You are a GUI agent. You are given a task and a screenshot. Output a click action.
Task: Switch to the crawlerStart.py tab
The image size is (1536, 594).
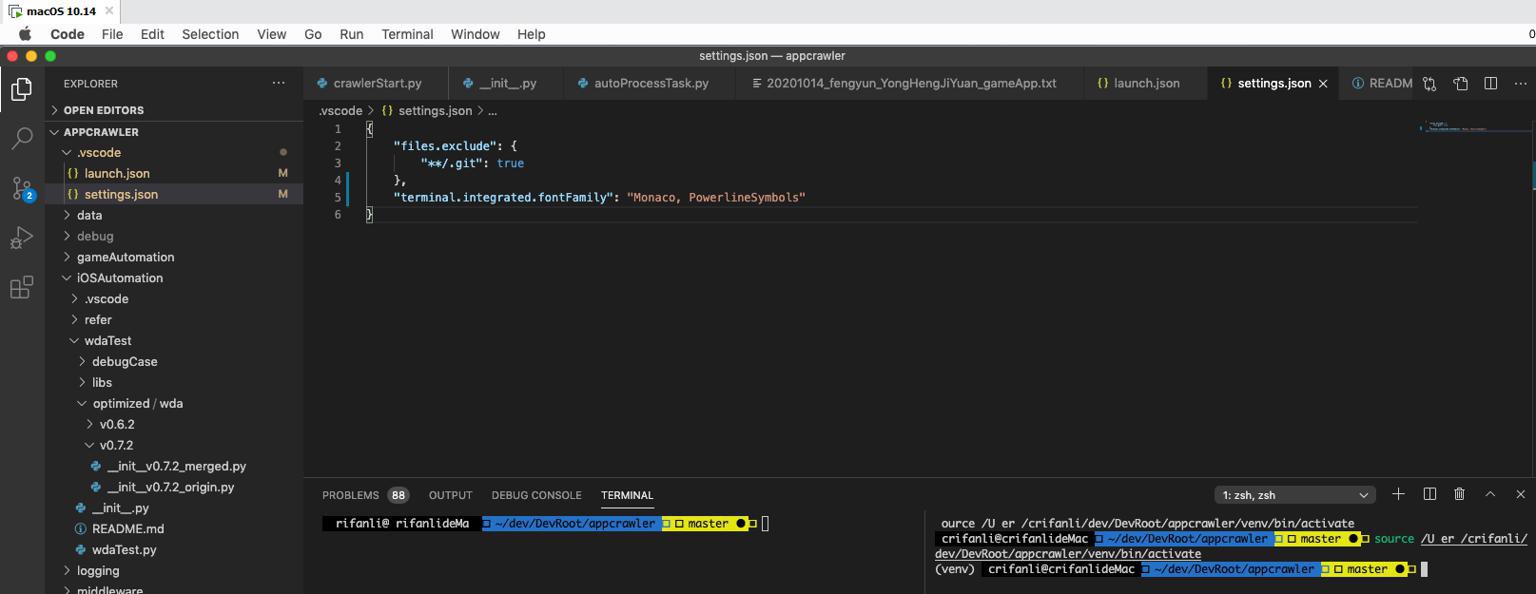pyautogui.click(x=376, y=83)
